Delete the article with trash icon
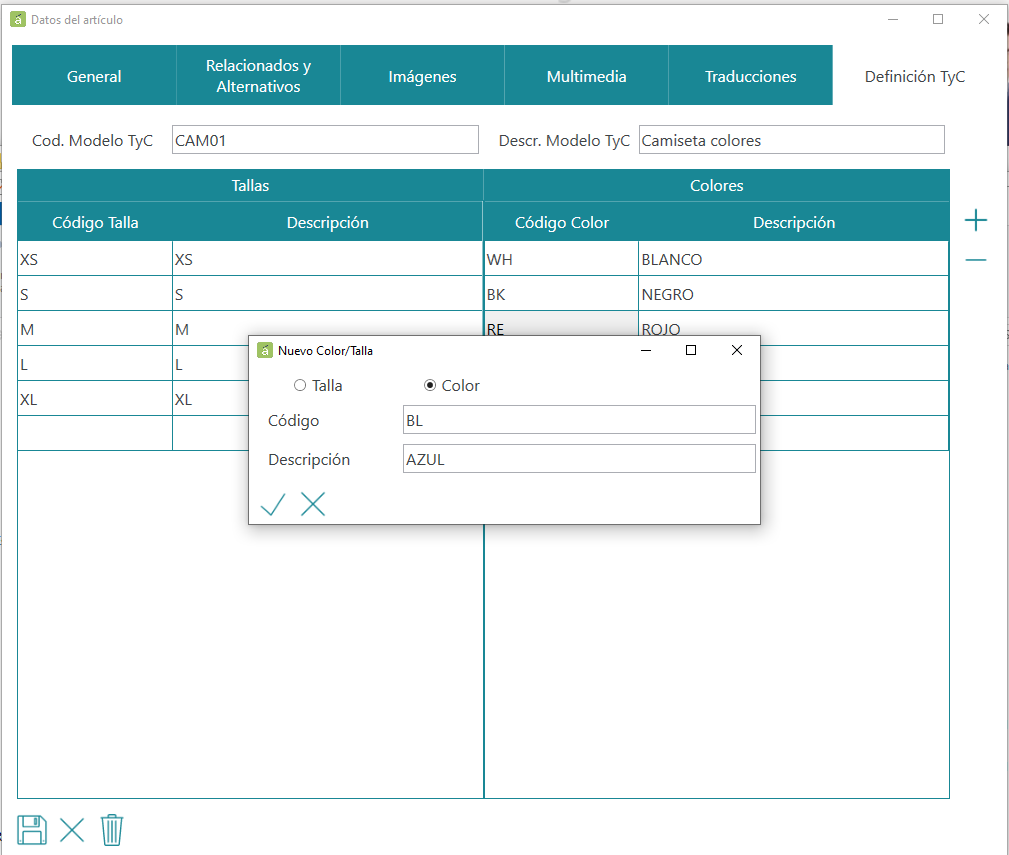The width and height of the screenshot is (1009, 855). (x=112, y=830)
